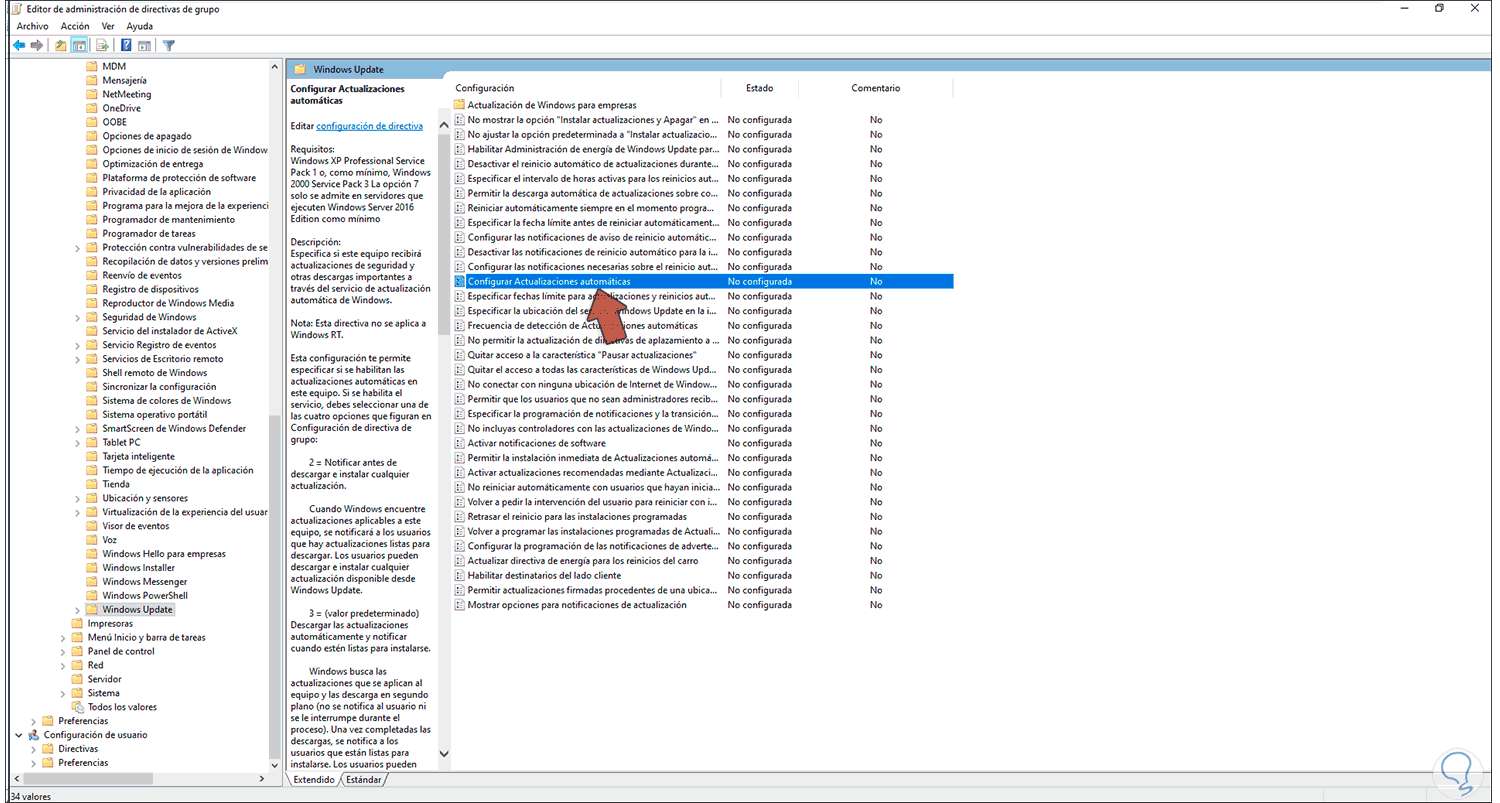Switch to the Extendido tab
The width and height of the screenshot is (1500, 803).
pos(313,780)
